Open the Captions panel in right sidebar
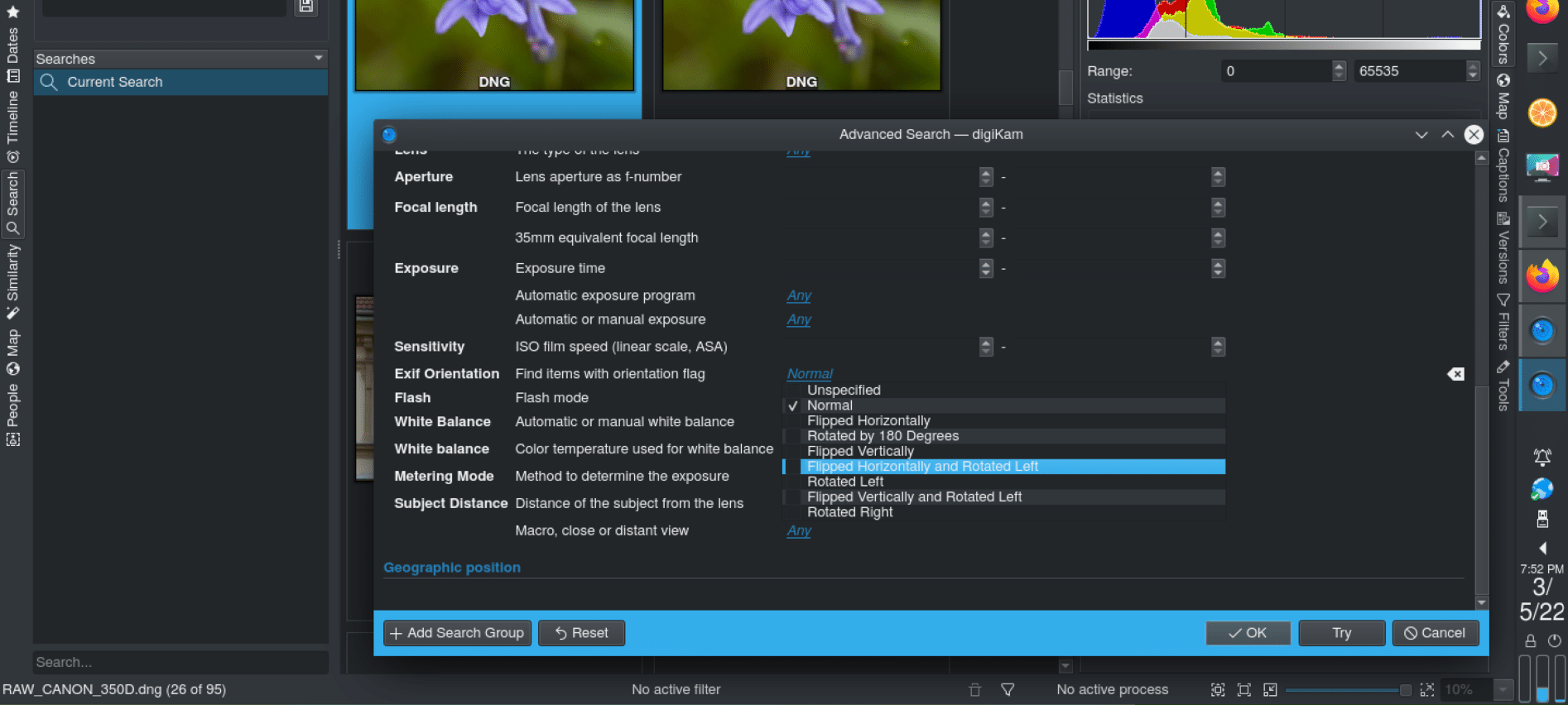The image size is (1568, 705). click(x=1503, y=166)
